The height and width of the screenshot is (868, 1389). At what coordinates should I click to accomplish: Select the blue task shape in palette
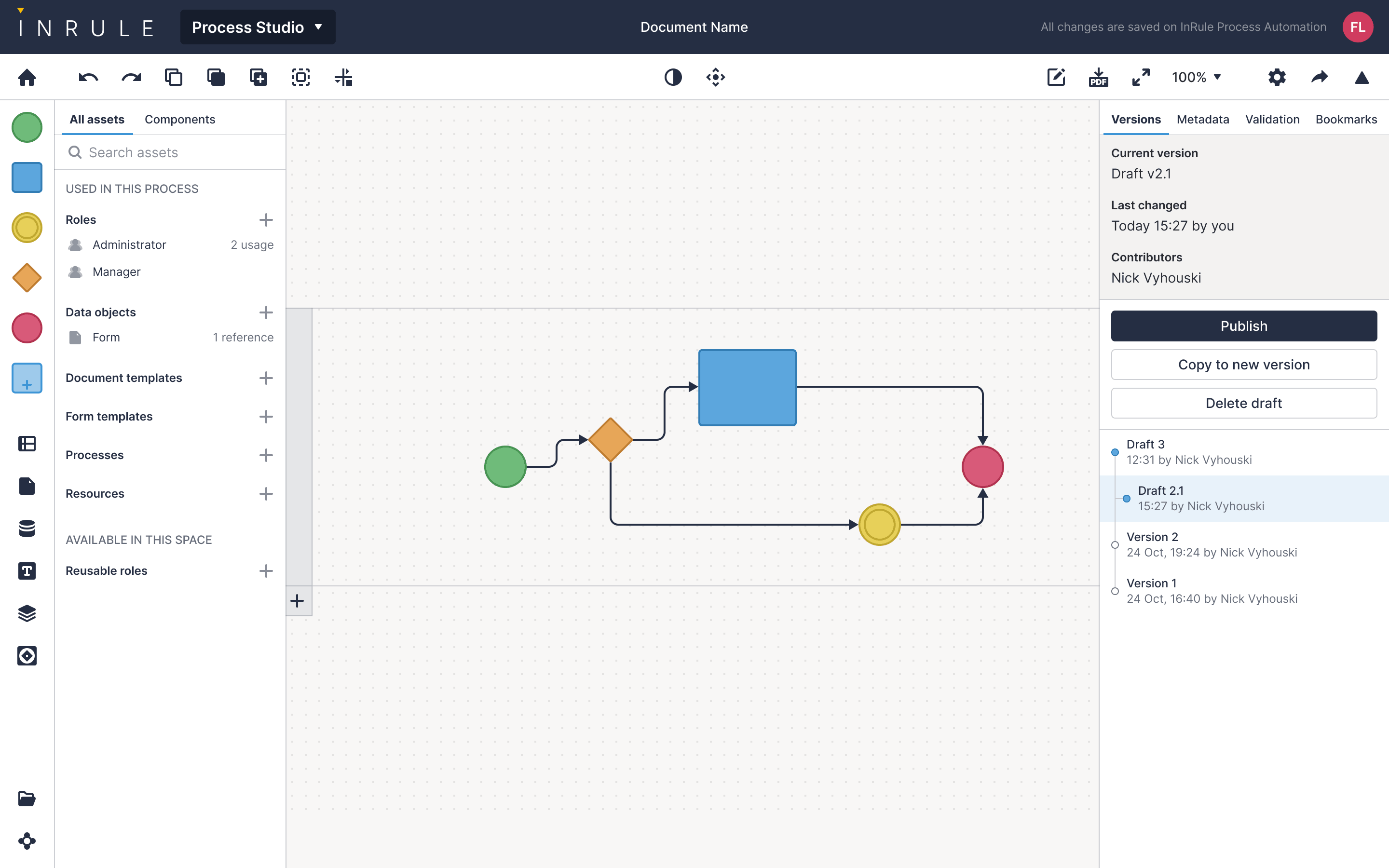(x=27, y=177)
